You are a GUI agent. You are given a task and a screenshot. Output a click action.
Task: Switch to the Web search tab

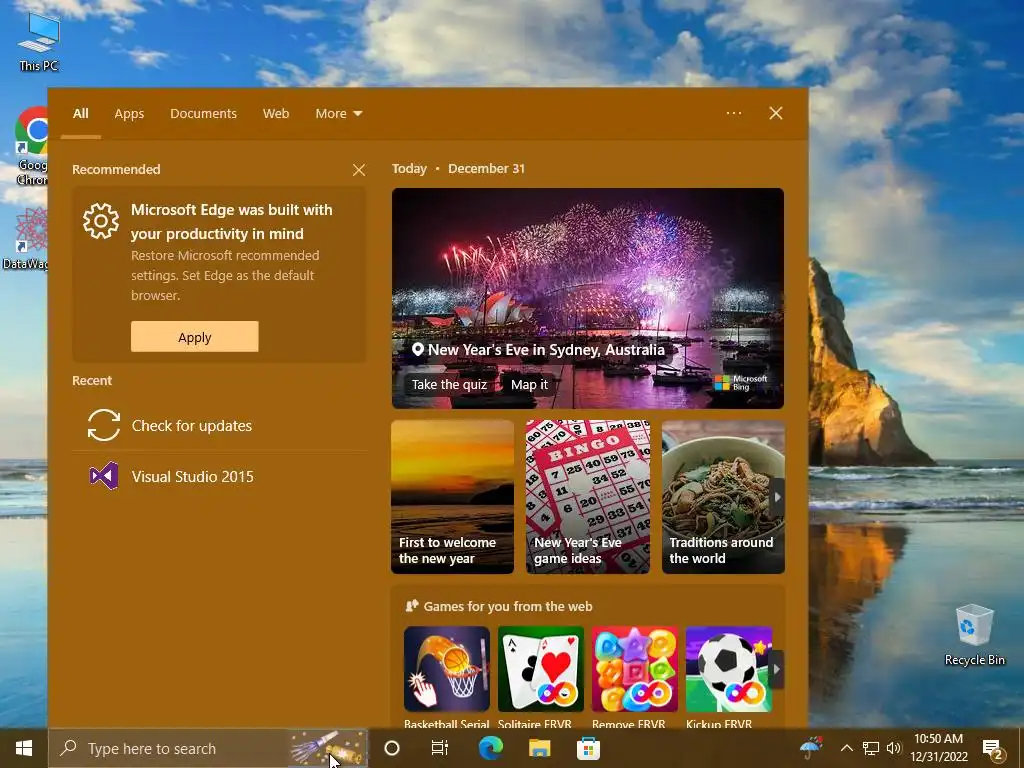(276, 114)
